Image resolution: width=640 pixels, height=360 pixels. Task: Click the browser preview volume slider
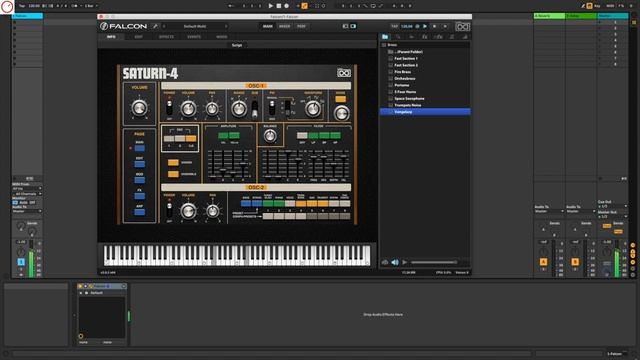[x=434, y=262]
